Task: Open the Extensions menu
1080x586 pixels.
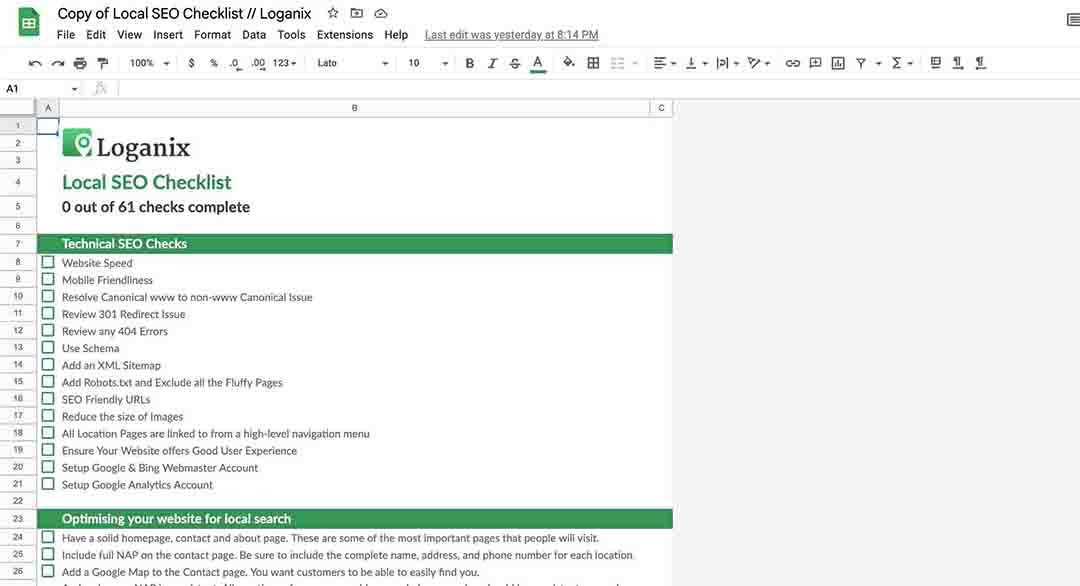Action: (344, 34)
